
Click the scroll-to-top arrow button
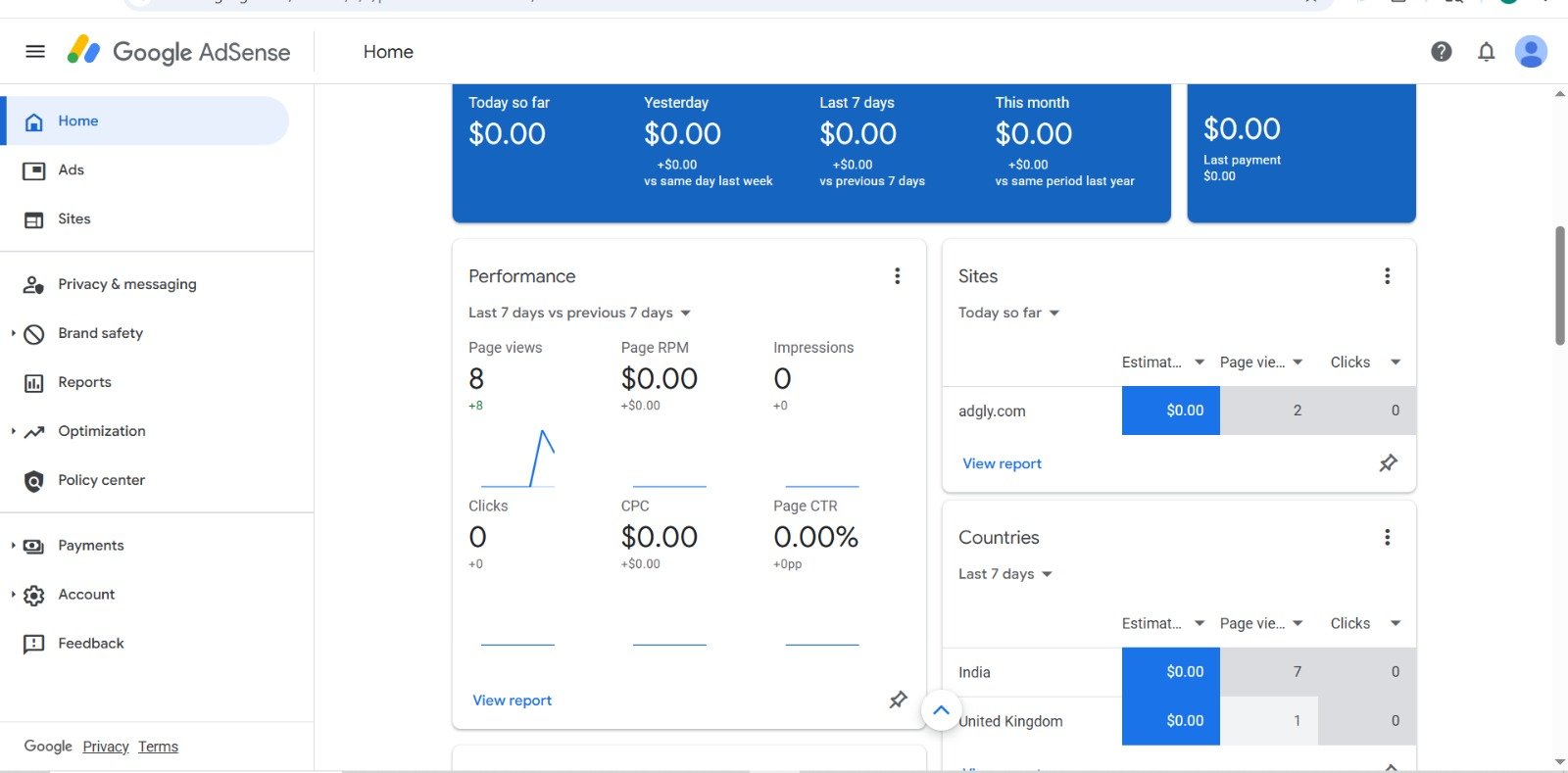point(941,710)
